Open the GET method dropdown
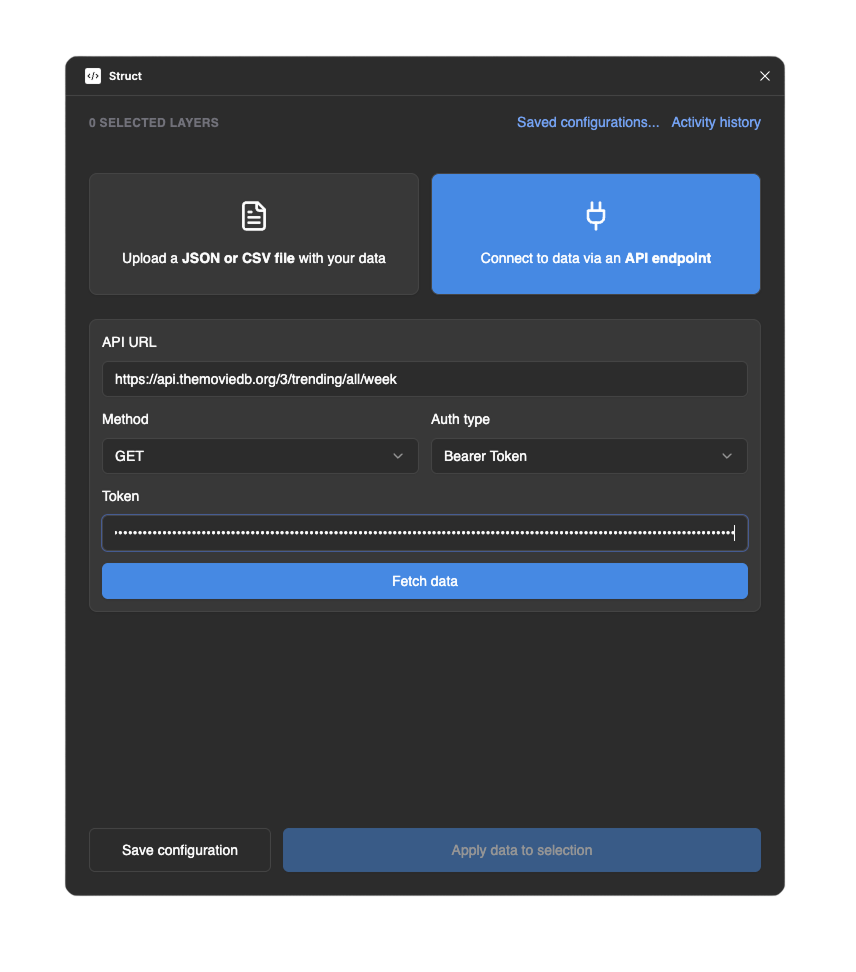Image resolution: width=856 pixels, height=972 pixels. pyautogui.click(x=260, y=456)
